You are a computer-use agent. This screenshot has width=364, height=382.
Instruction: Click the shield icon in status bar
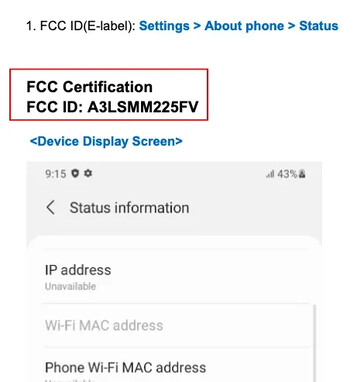[x=75, y=173]
